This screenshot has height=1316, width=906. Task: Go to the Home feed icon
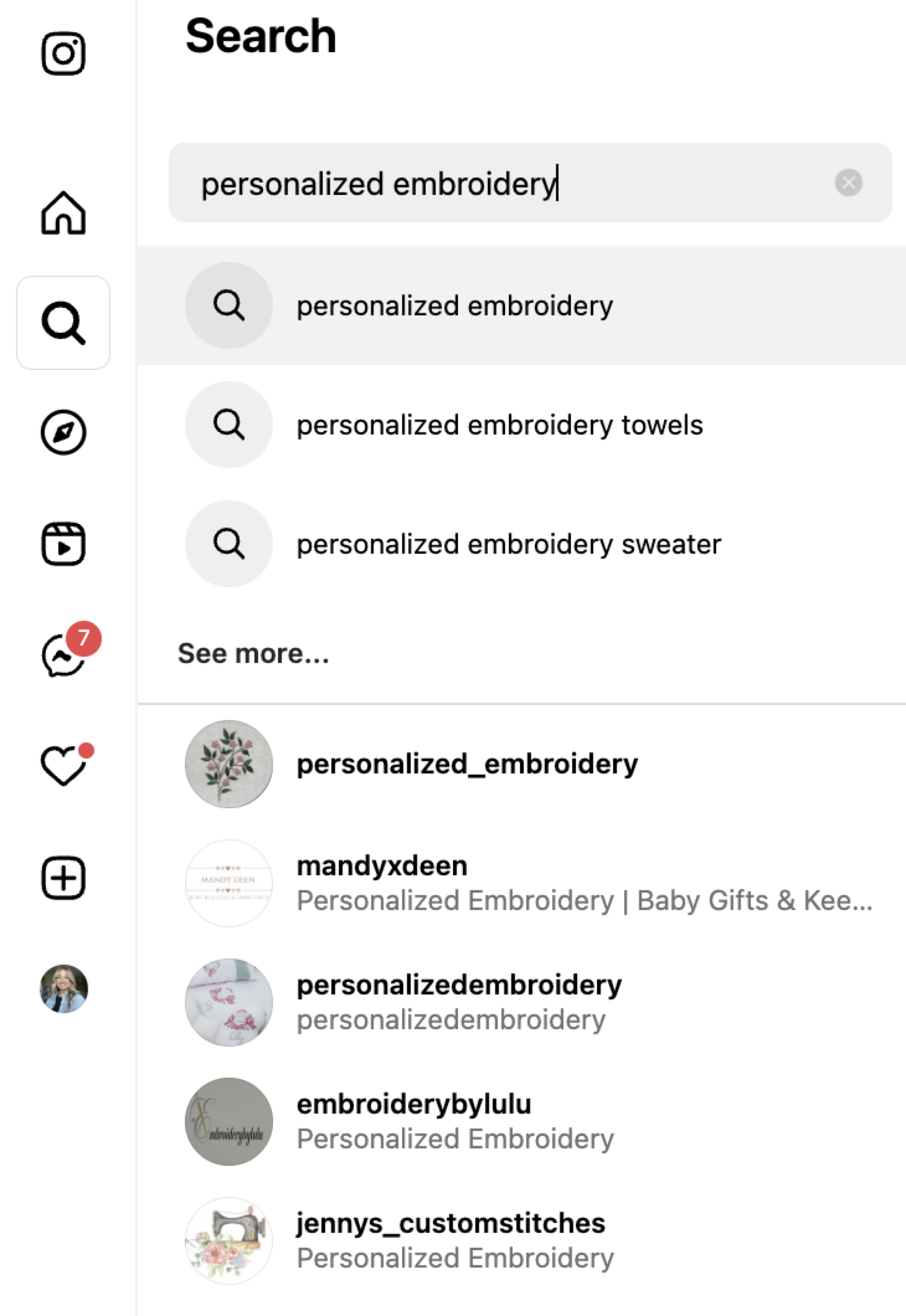[x=63, y=213]
